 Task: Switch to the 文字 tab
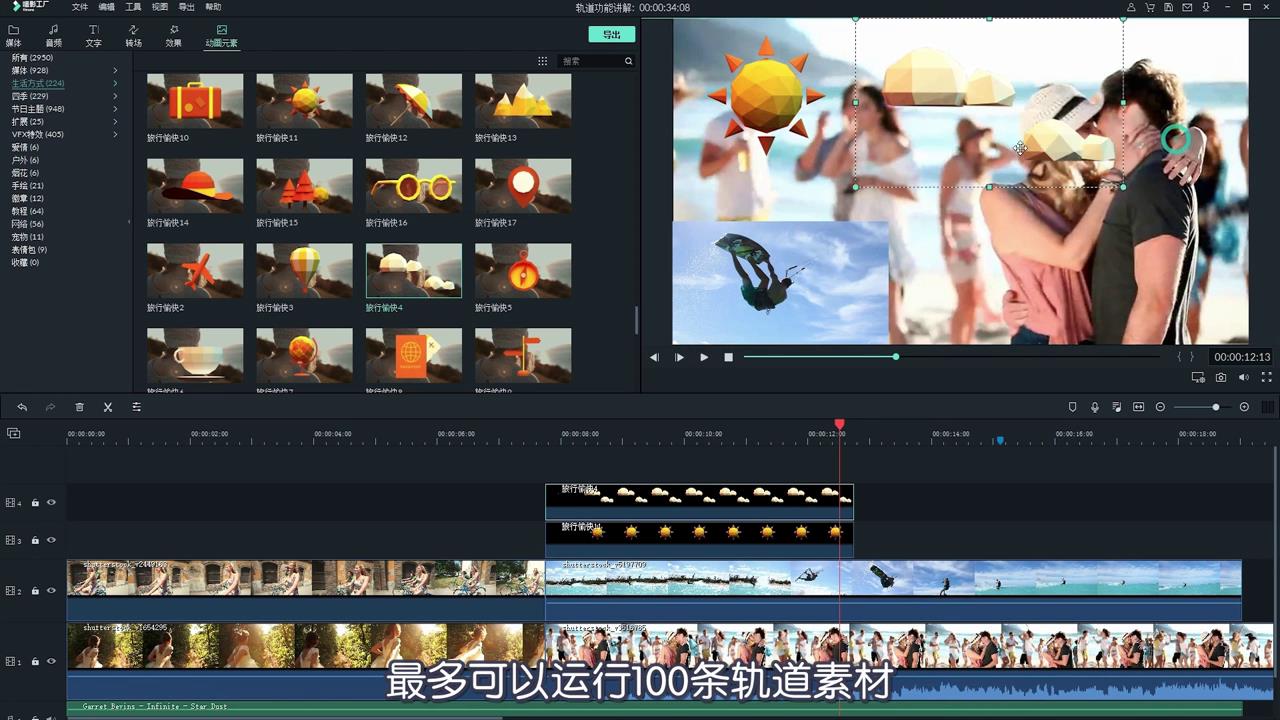pos(93,36)
